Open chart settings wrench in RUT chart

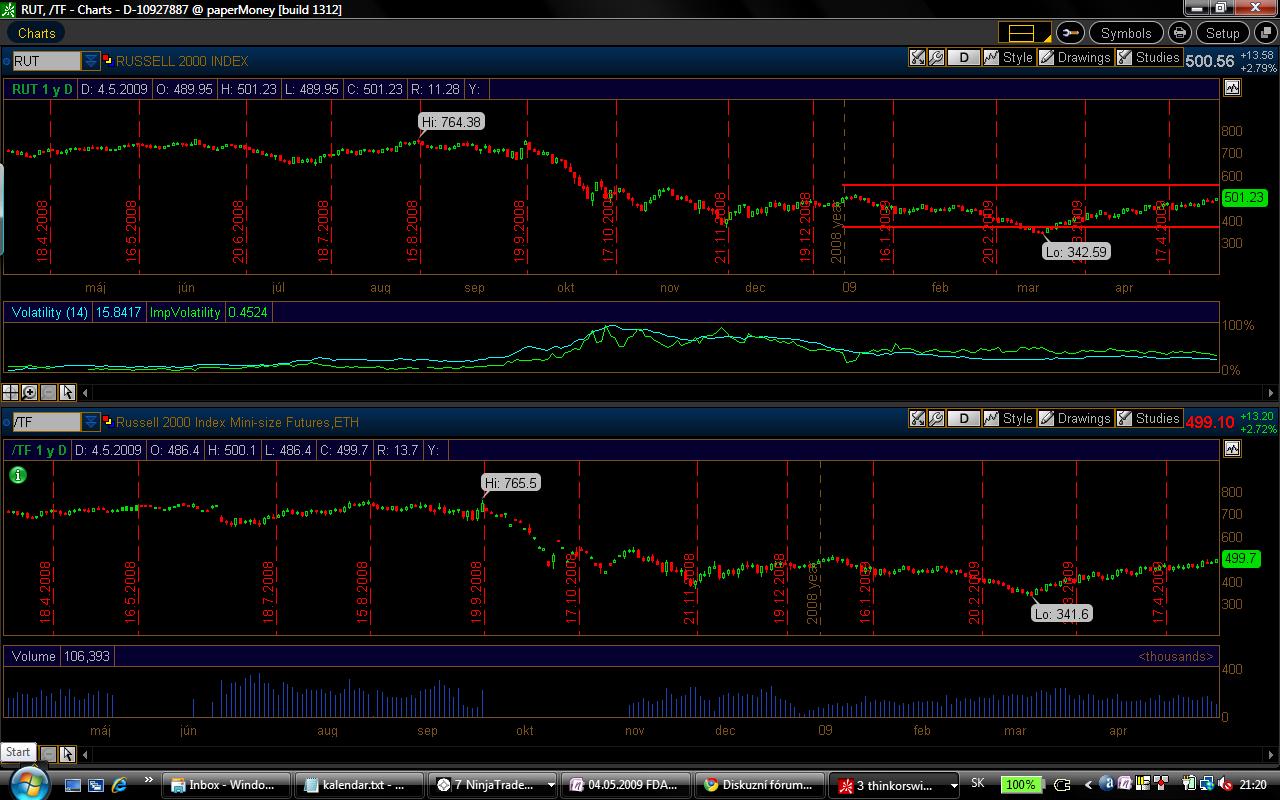pos(936,58)
